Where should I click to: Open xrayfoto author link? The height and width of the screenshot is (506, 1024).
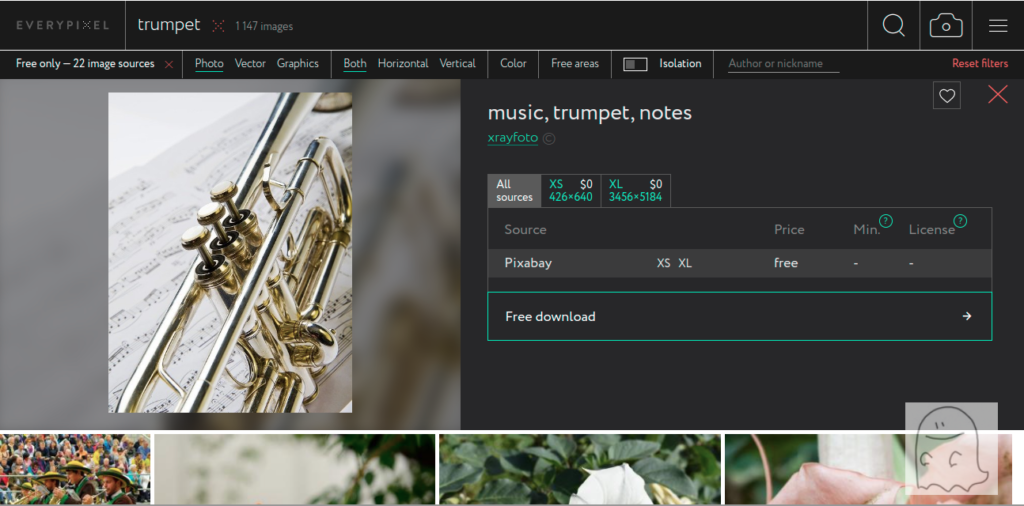point(512,138)
